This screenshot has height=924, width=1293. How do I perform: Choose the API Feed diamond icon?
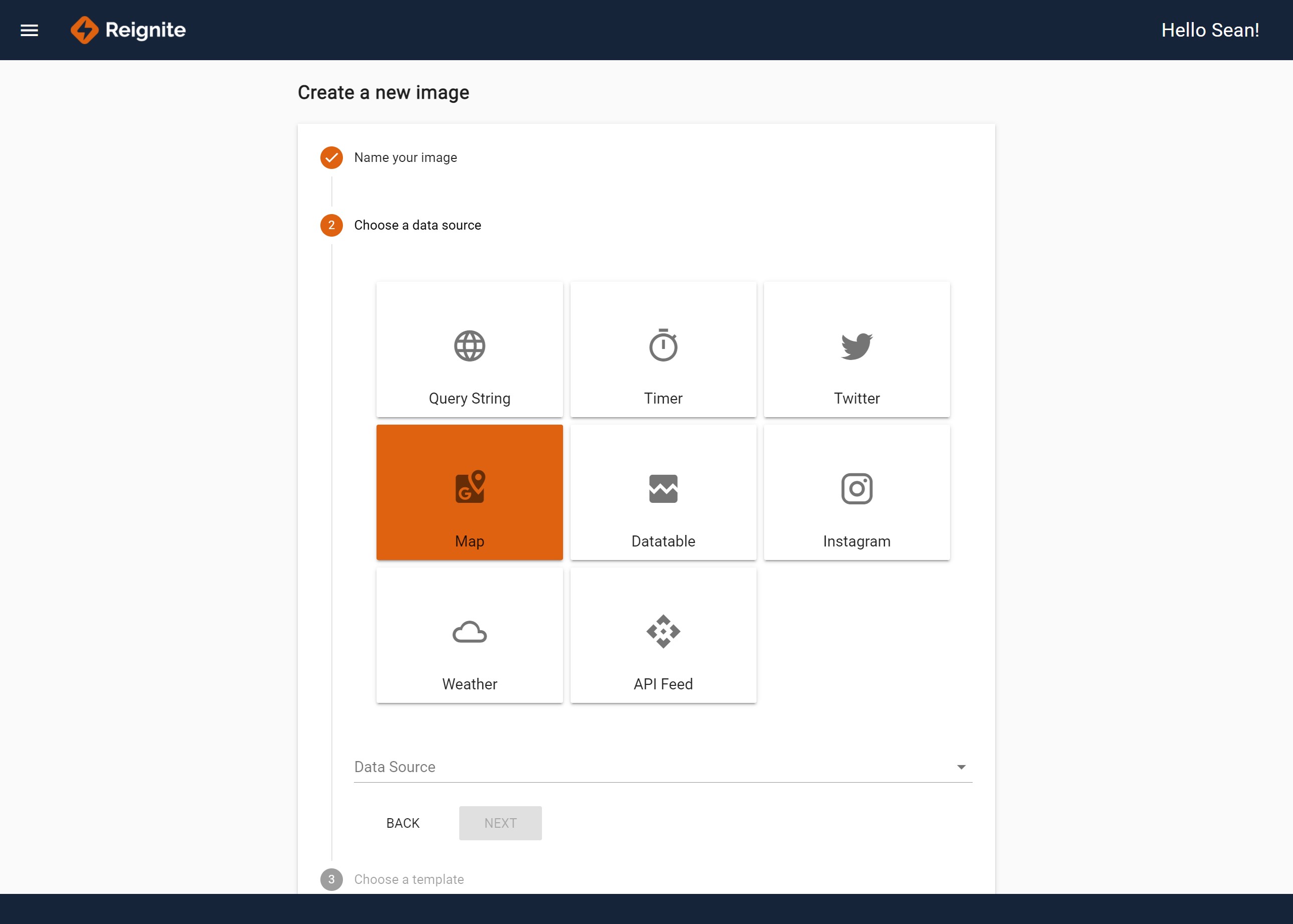(x=663, y=632)
